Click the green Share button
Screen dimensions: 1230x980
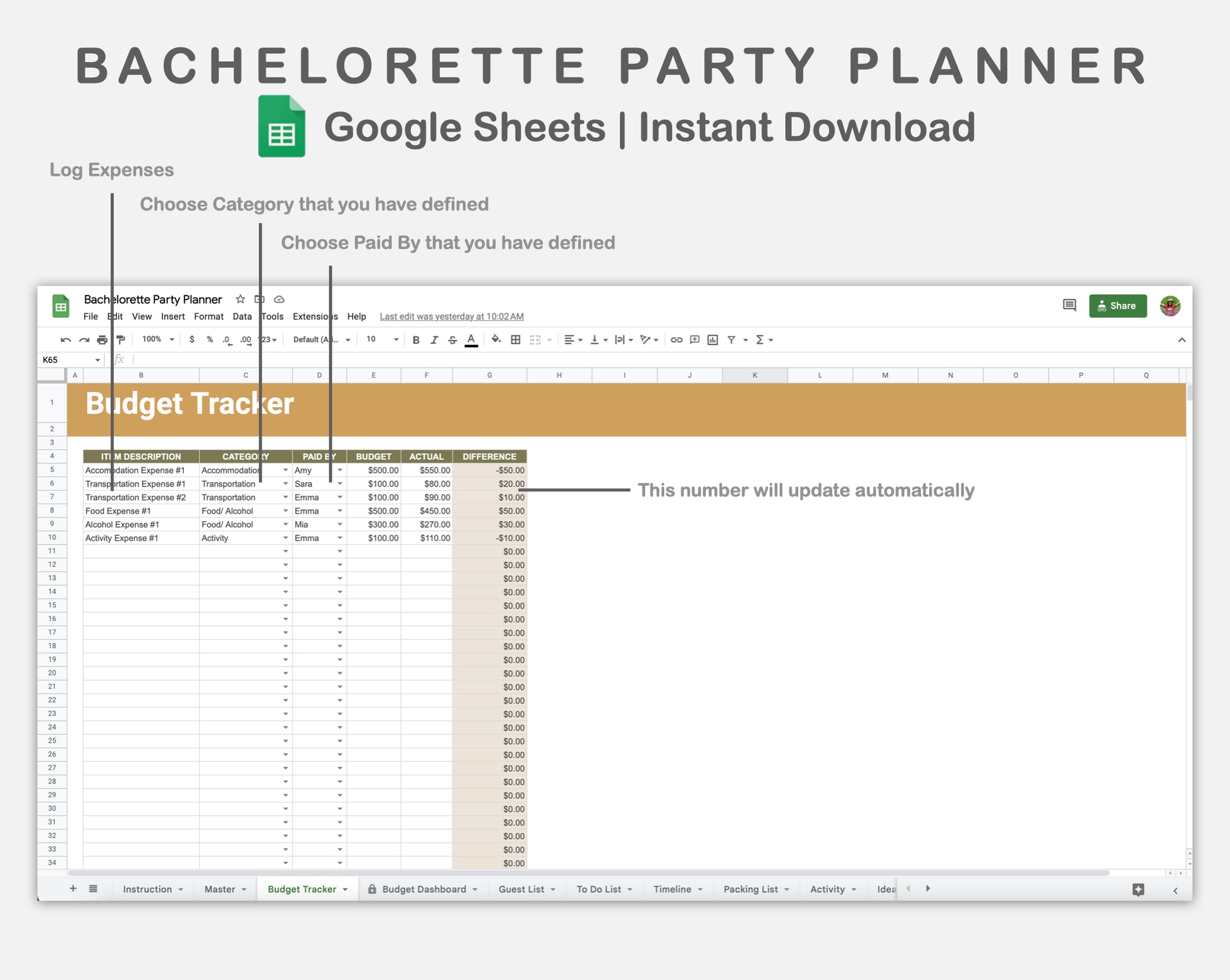[x=1117, y=306]
